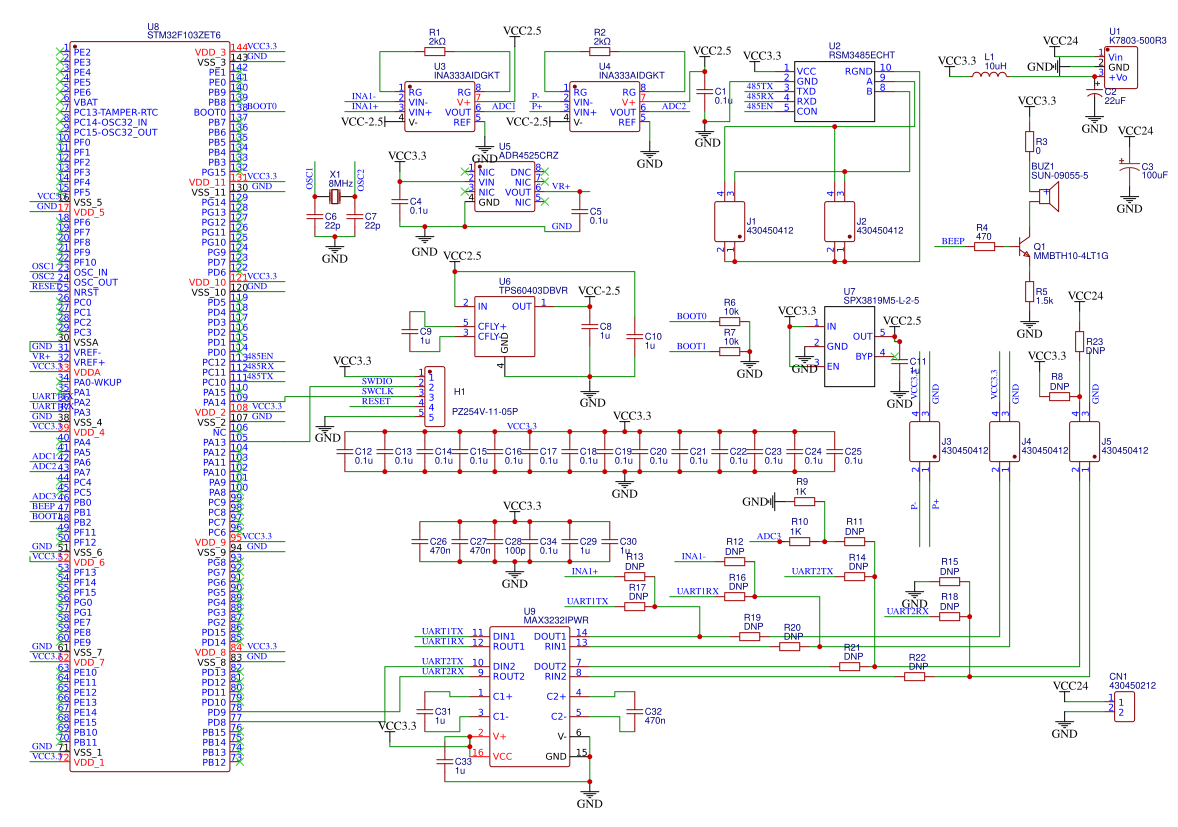
Task: Select the BOOT1 net label beside R7
Action: [x=691, y=346]
